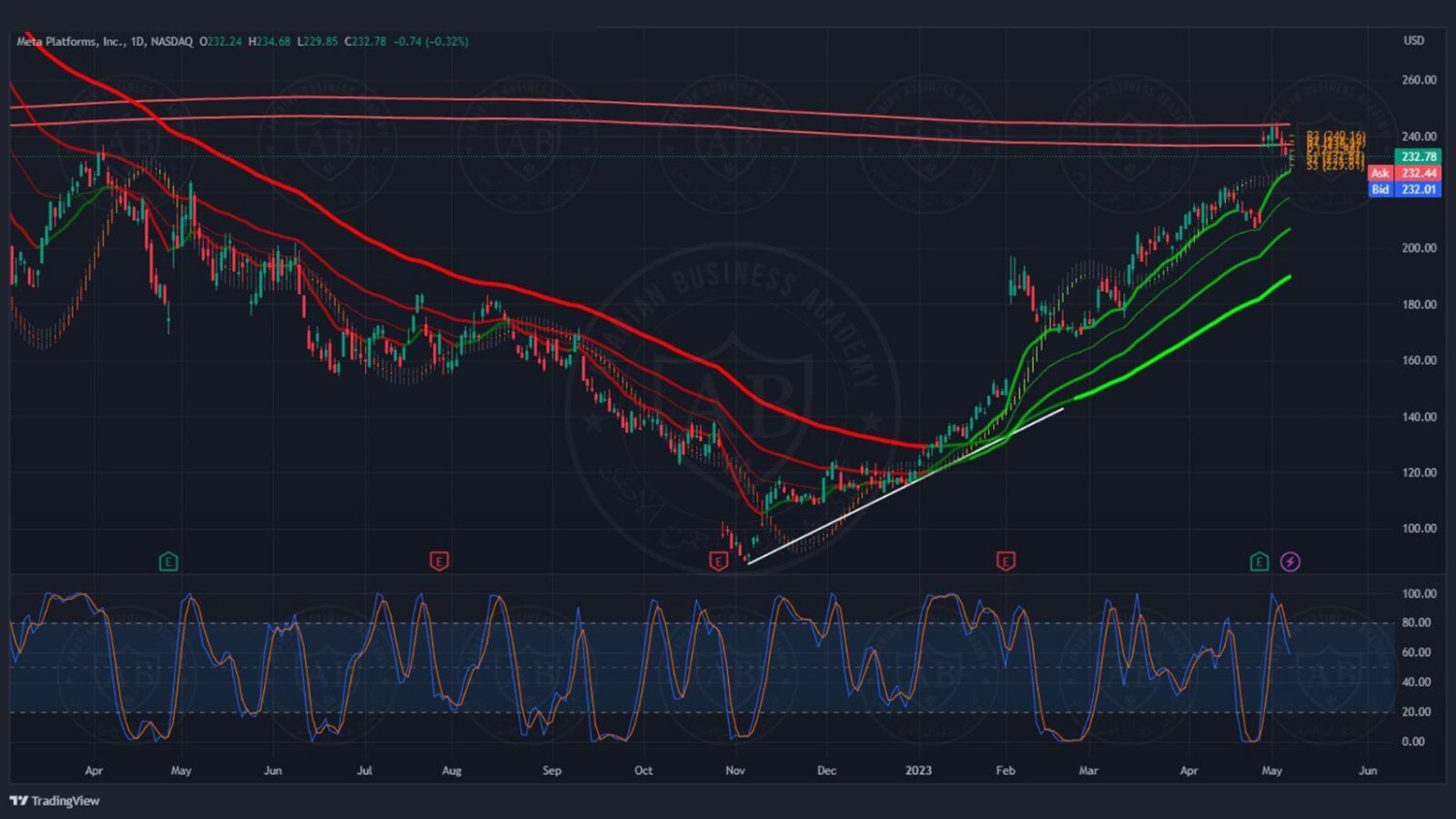Click the Ask price label 232.44
The height and width of the screenshot is (819, 1456).
tap(1405, 173)
